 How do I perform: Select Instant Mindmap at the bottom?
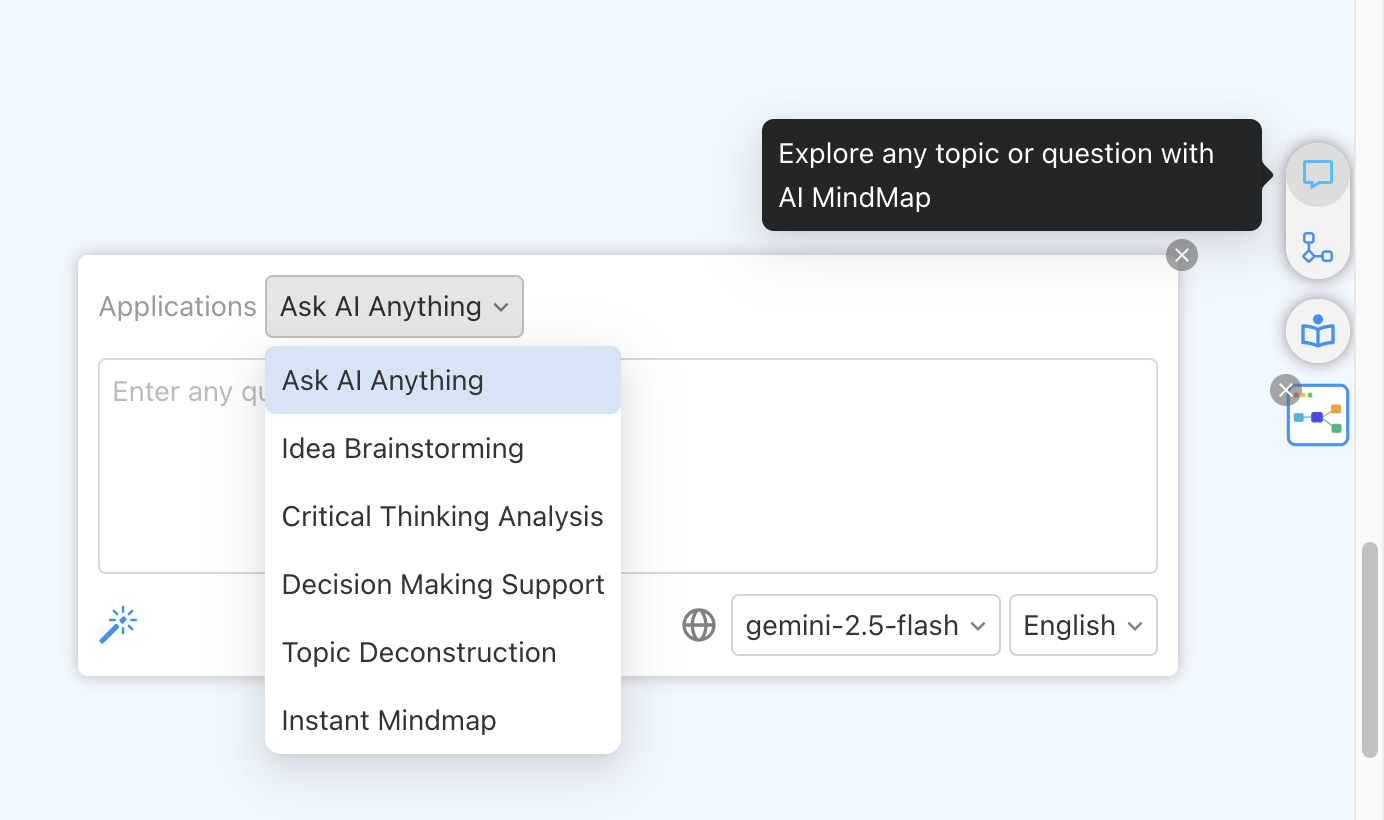[389, 720]
